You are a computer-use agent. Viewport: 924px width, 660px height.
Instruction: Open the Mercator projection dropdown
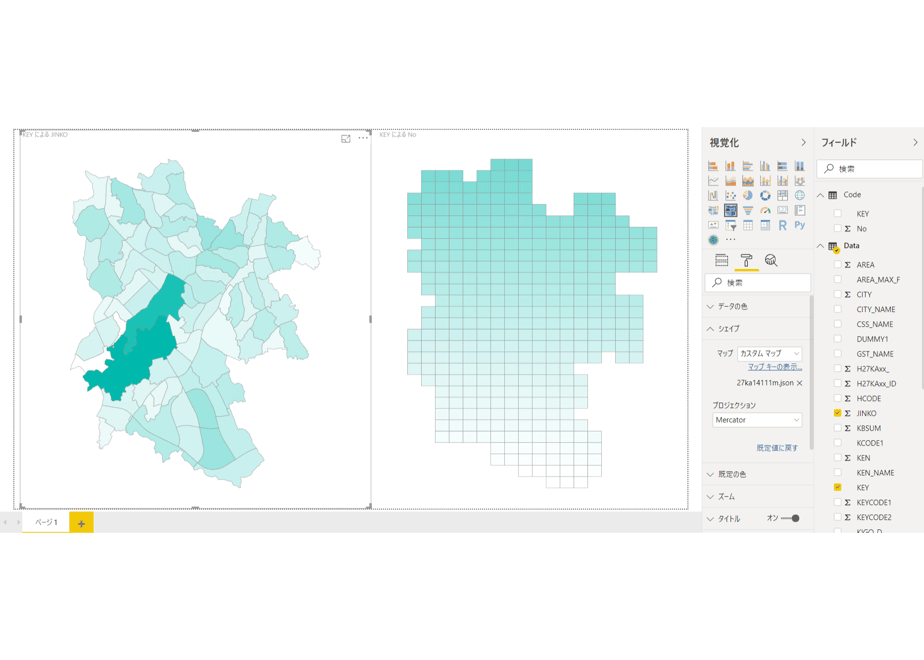coord(757,420)
